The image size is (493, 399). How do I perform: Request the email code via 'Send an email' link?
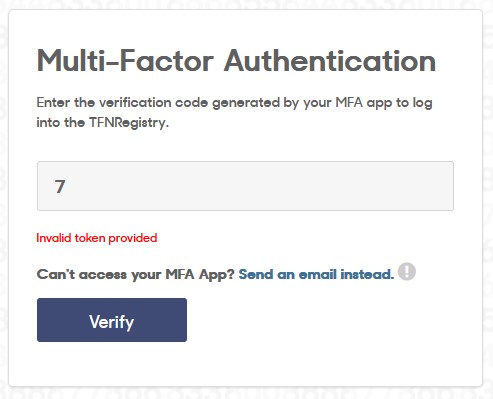(316, 274)
